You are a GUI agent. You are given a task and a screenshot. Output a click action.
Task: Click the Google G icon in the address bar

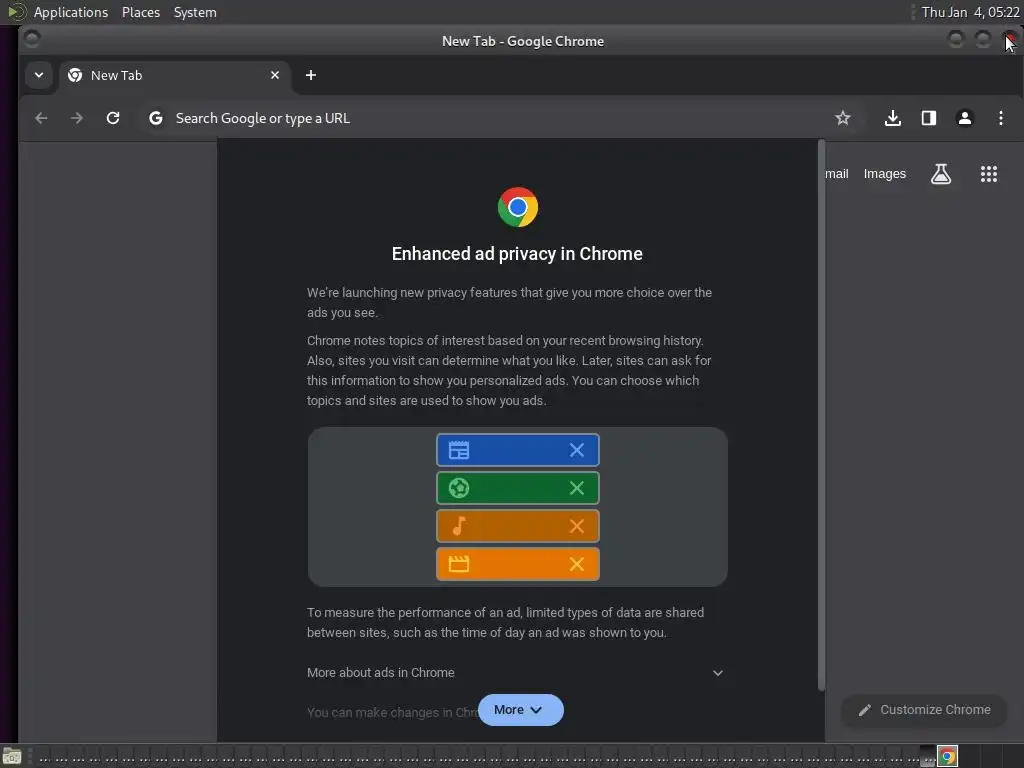click(155, 118)
